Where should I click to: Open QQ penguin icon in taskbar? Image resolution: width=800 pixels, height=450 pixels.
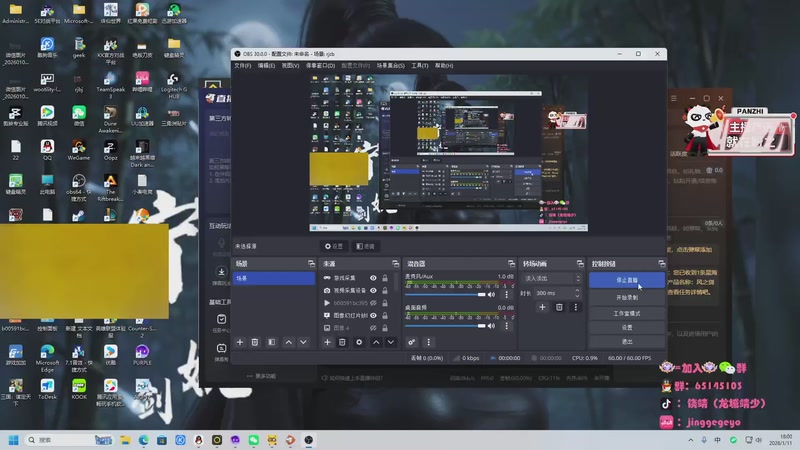pos(198,440)
